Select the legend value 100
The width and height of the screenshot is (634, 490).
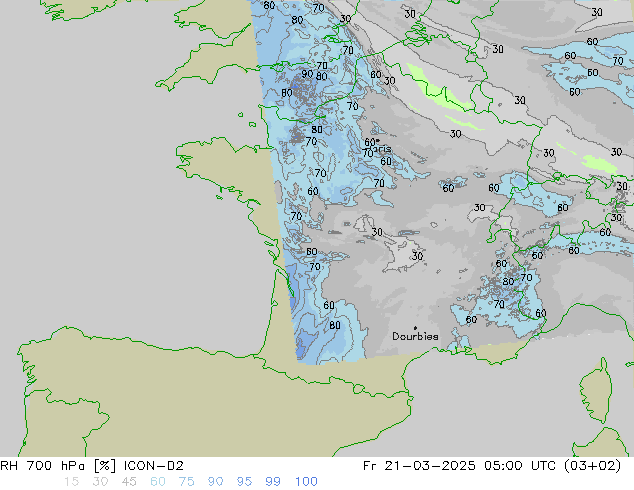306,482
